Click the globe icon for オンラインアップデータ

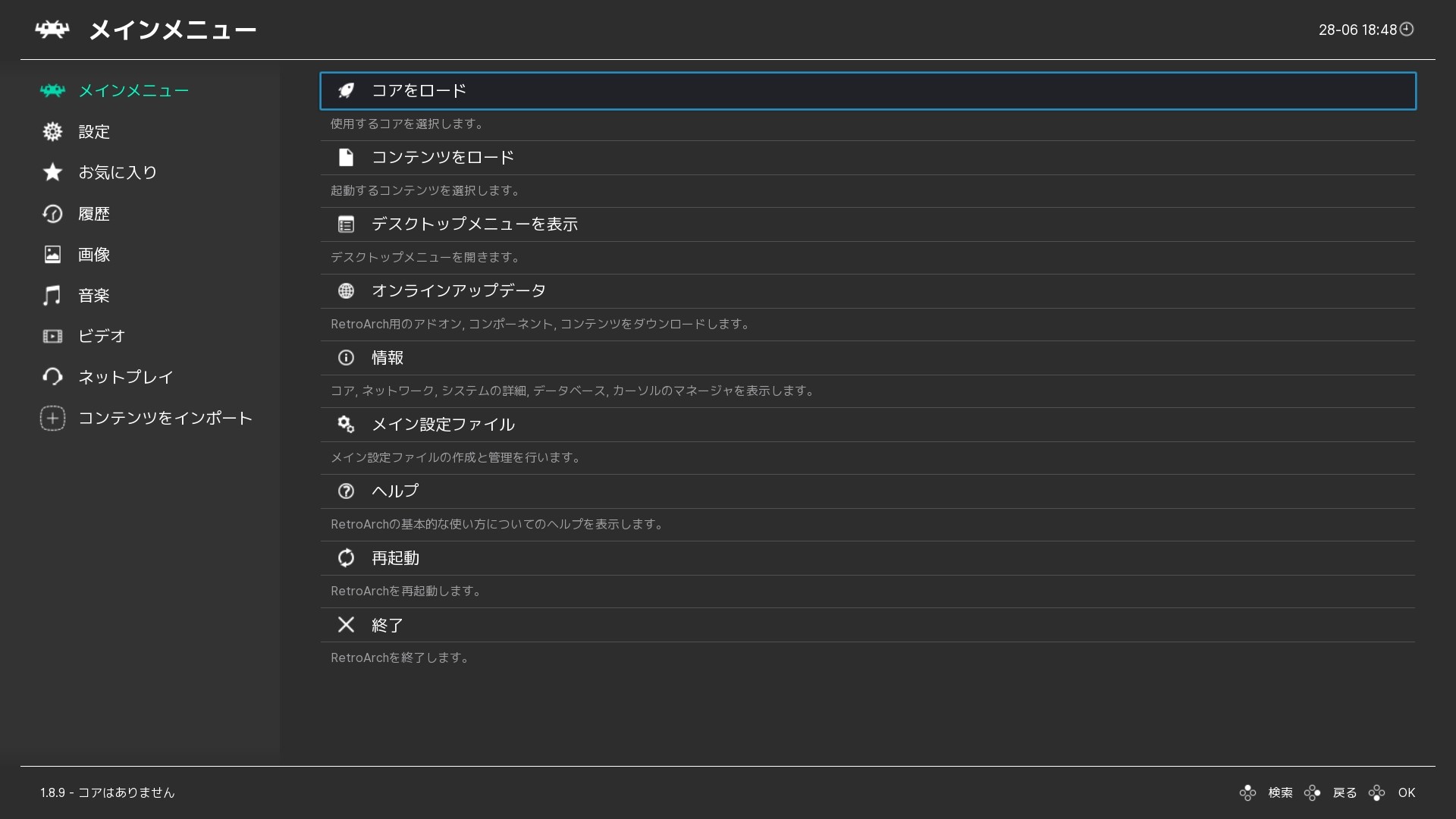click(x=346, y=291)
